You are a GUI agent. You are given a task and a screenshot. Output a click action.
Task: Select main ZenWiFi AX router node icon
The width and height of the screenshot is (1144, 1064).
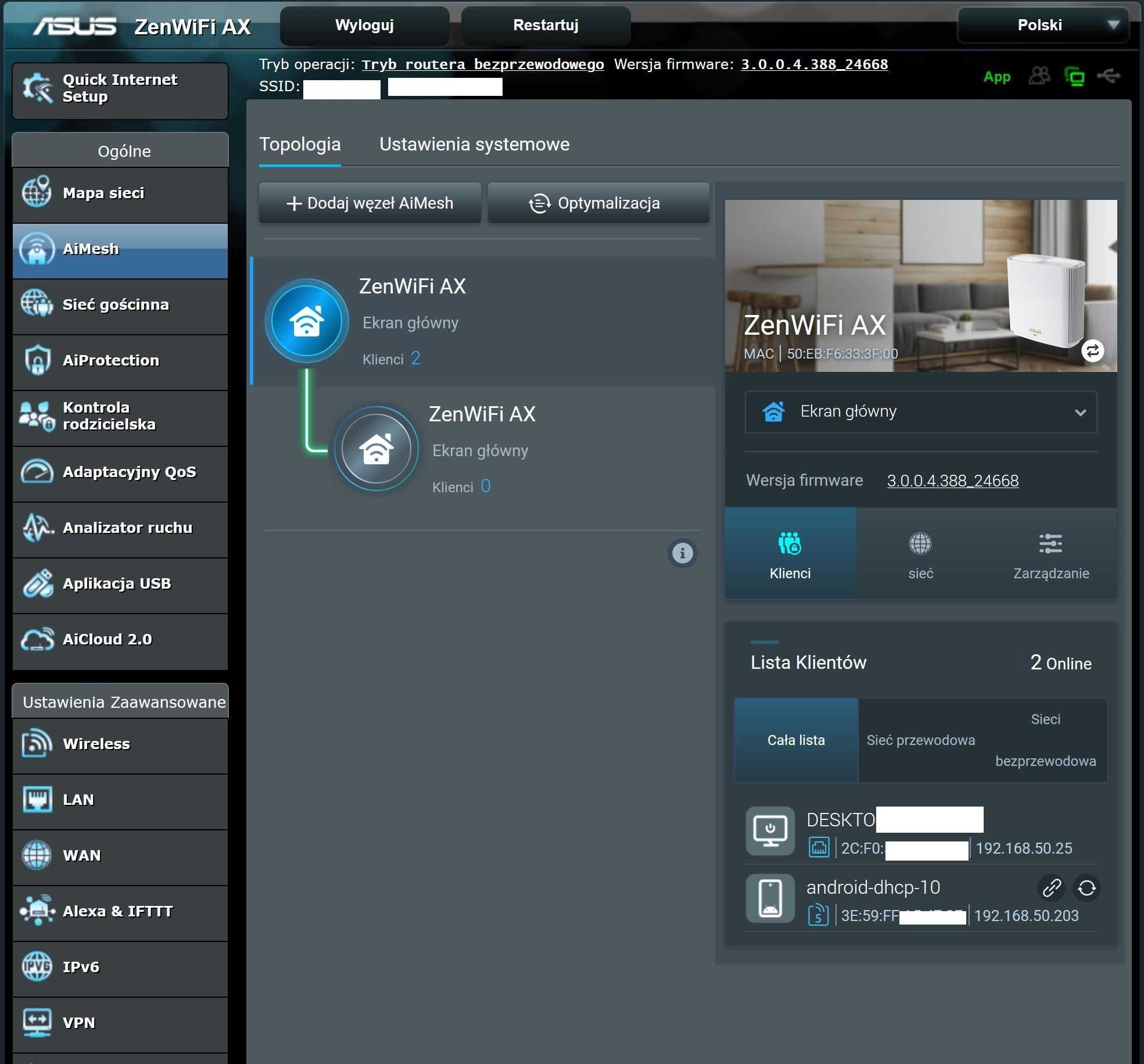pyautogui.click(x=307, y=321)
